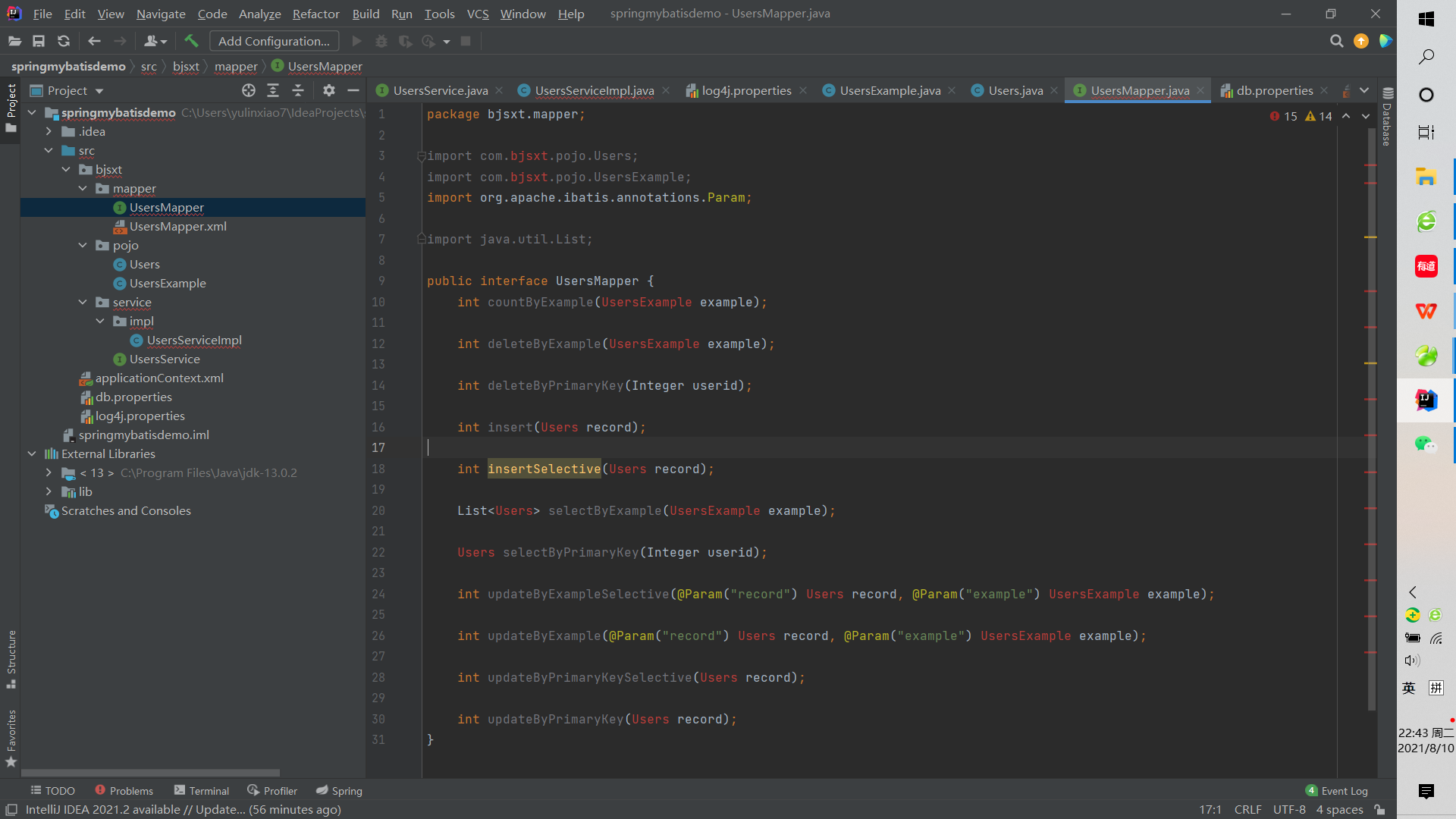Click Select Opened File target icon

(x=249, y=90)
